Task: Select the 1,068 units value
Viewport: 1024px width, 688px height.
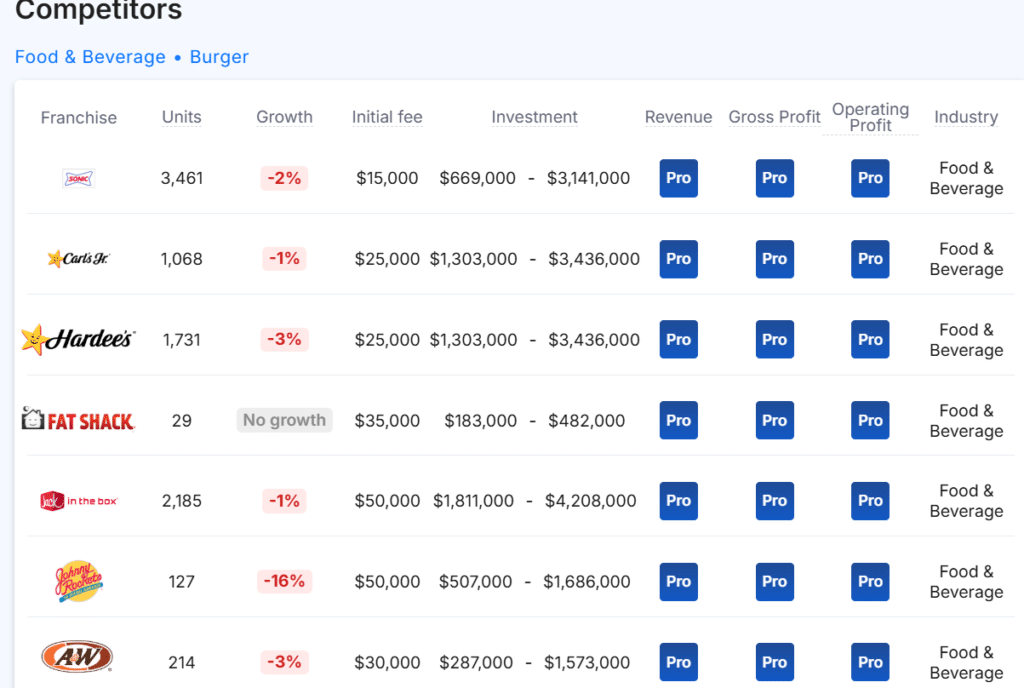Action: [182, 259]
